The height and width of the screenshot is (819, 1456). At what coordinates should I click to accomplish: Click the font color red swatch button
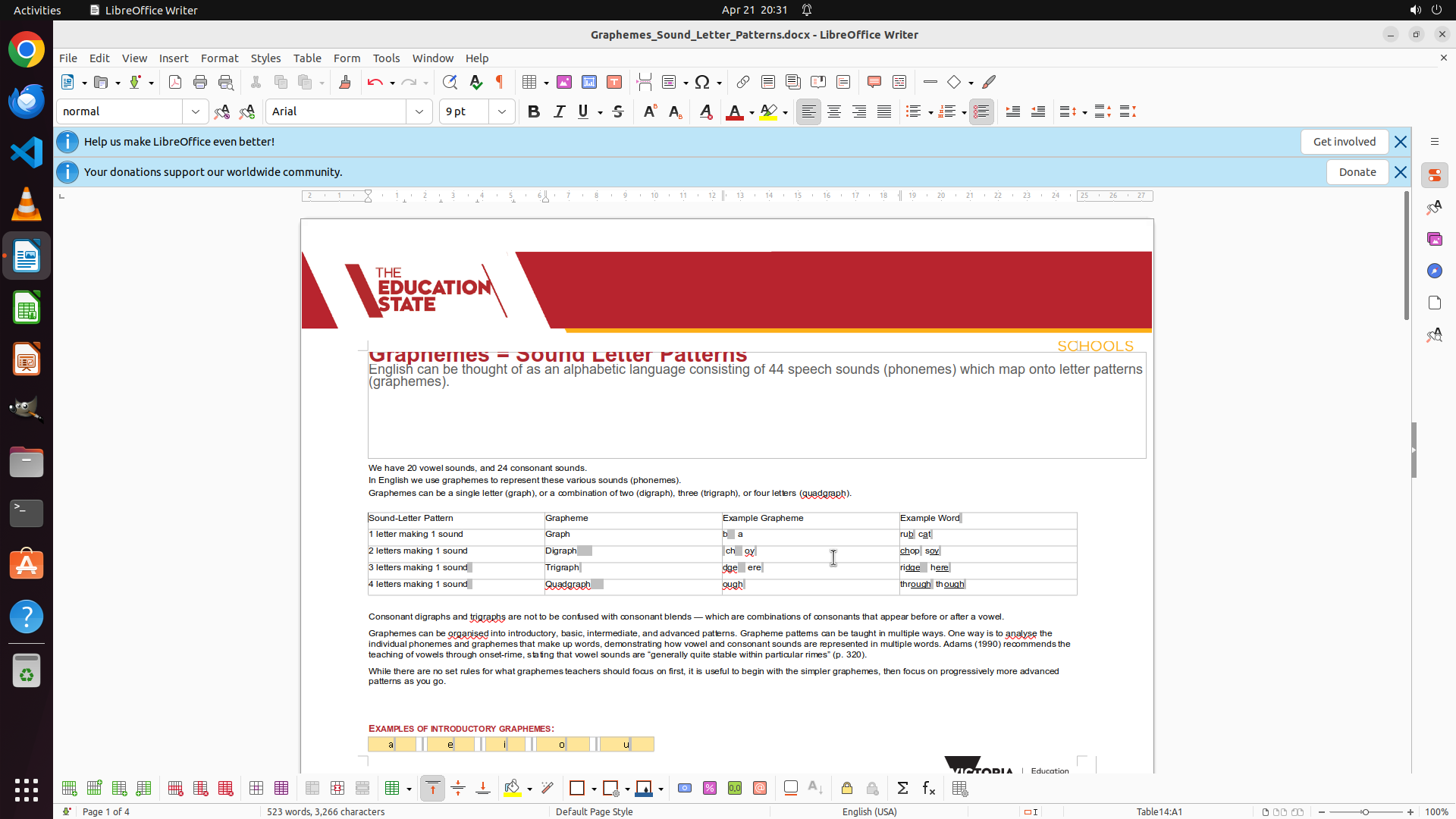[x=734, y=112]
